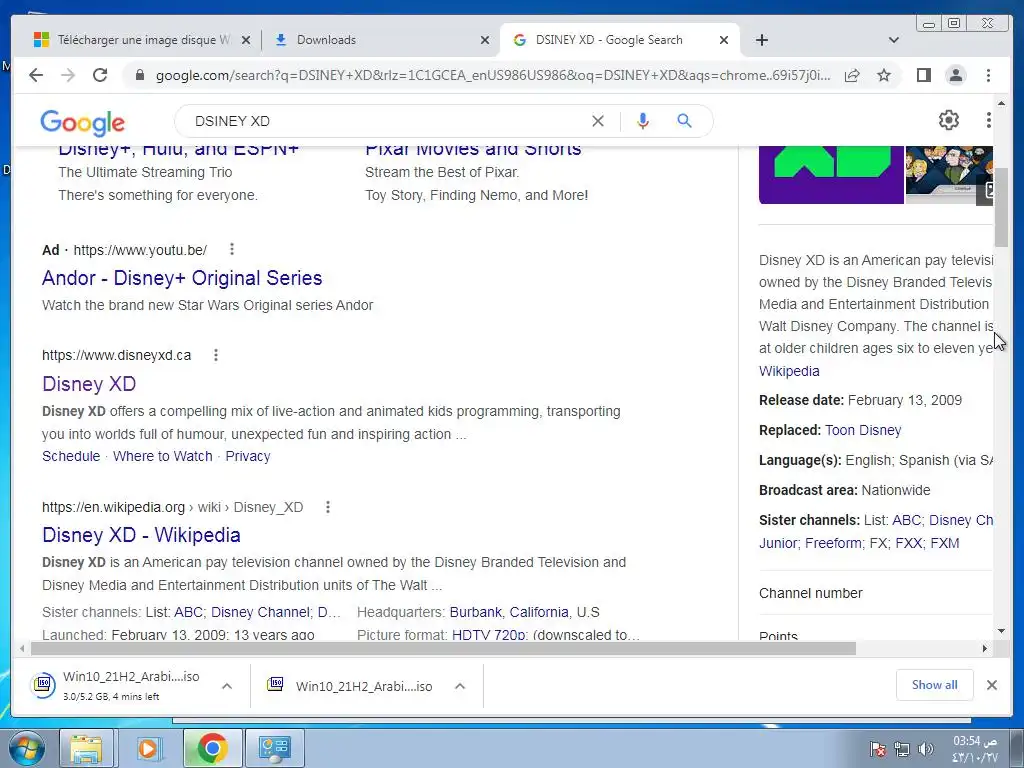Bookmark this page with star icon
The image size is (1024, 768).
pyautogui.click(x=884, y=75)
